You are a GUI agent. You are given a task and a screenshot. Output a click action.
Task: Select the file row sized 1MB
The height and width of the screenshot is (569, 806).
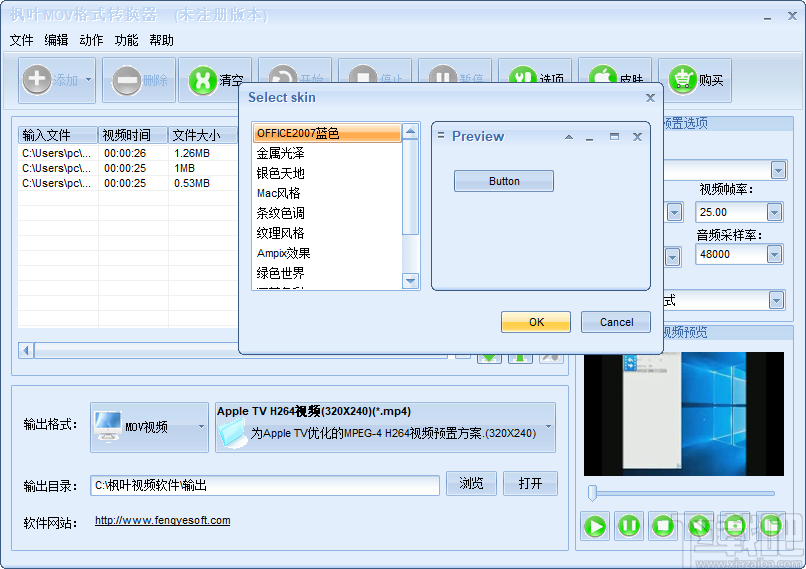(128, 168)
